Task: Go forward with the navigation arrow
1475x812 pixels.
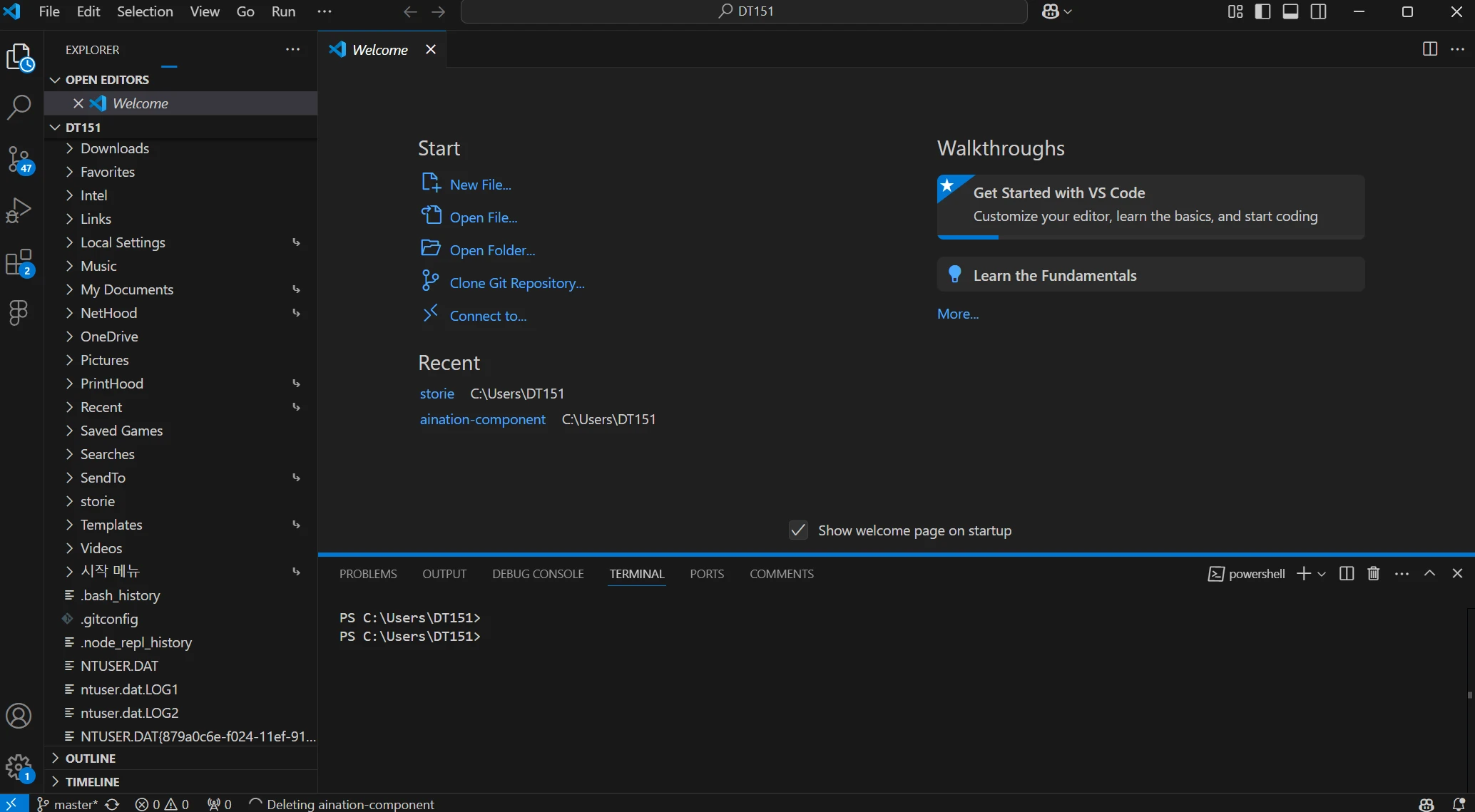Action: [x=438, y=11]
